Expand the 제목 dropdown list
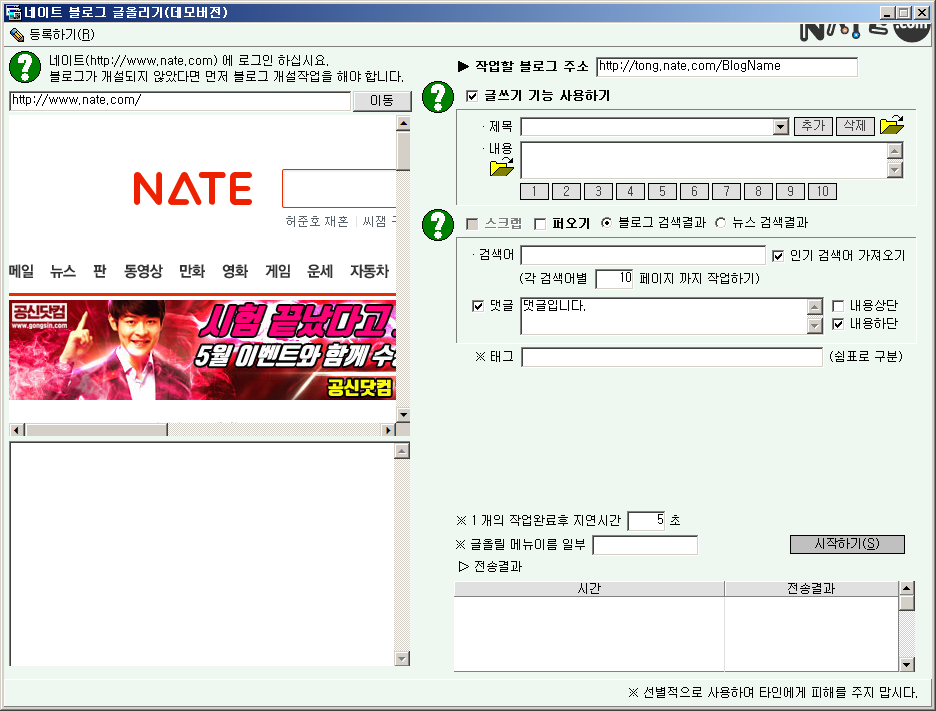The image size is (936, 711). click(781, 127)
